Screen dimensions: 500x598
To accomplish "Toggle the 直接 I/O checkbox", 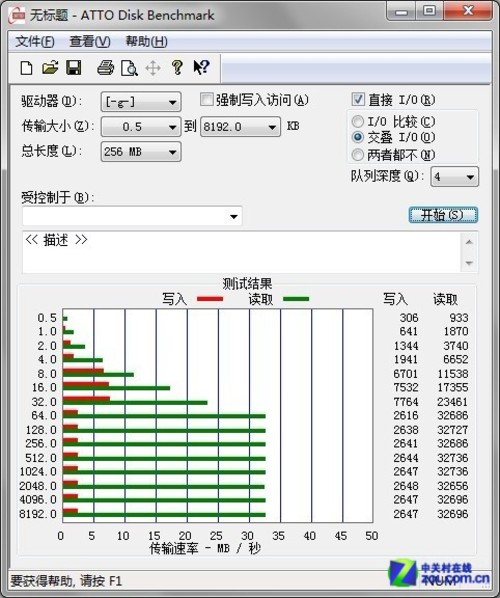I will 358,100.
